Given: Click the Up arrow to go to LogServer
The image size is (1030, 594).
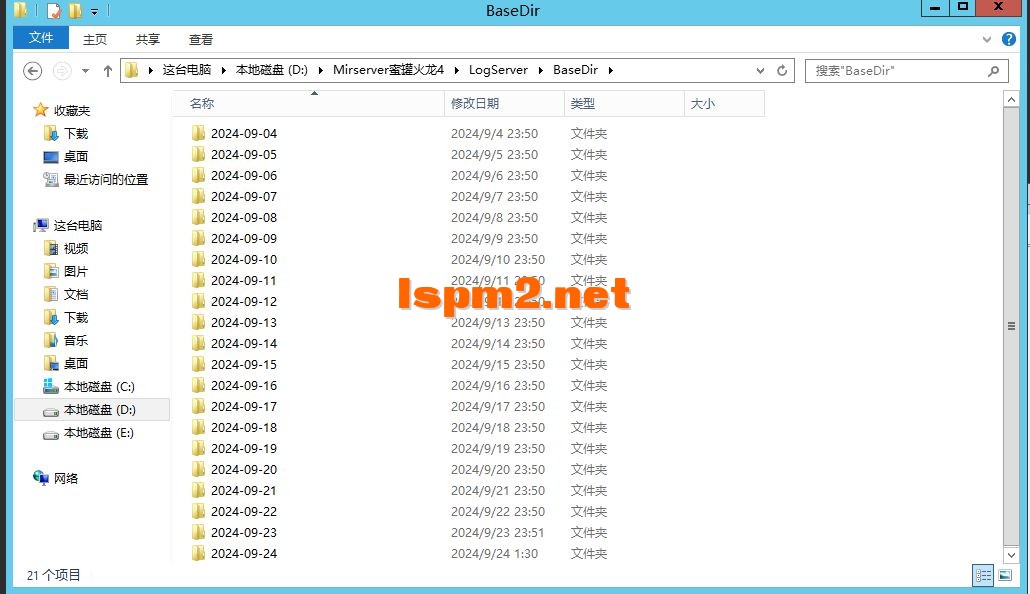Looking at the screenshot, I should click(x=108, y=70).
